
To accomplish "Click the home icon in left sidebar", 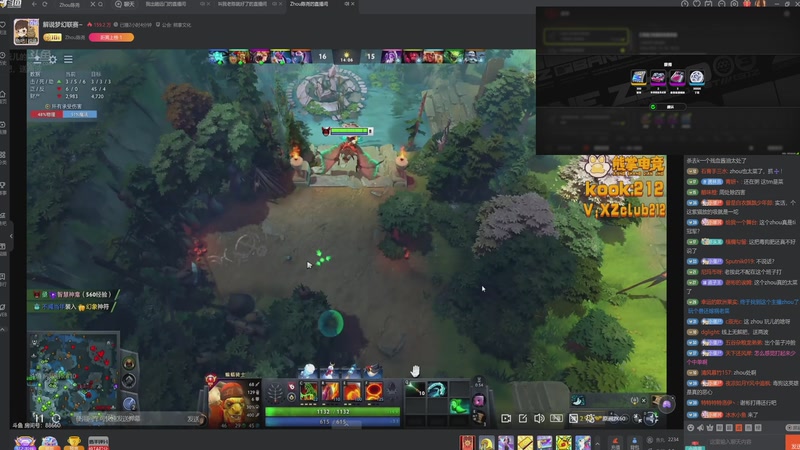I will click(3, 94).
